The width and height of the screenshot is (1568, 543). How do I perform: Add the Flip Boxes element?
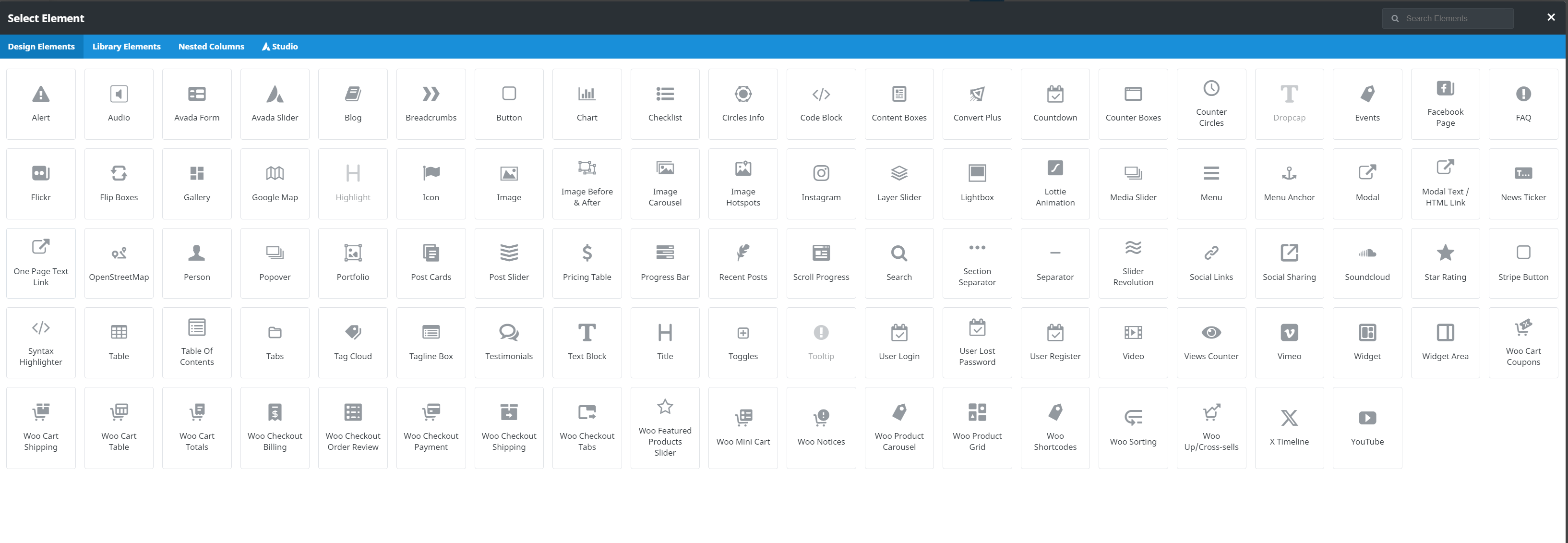(119, 183)
